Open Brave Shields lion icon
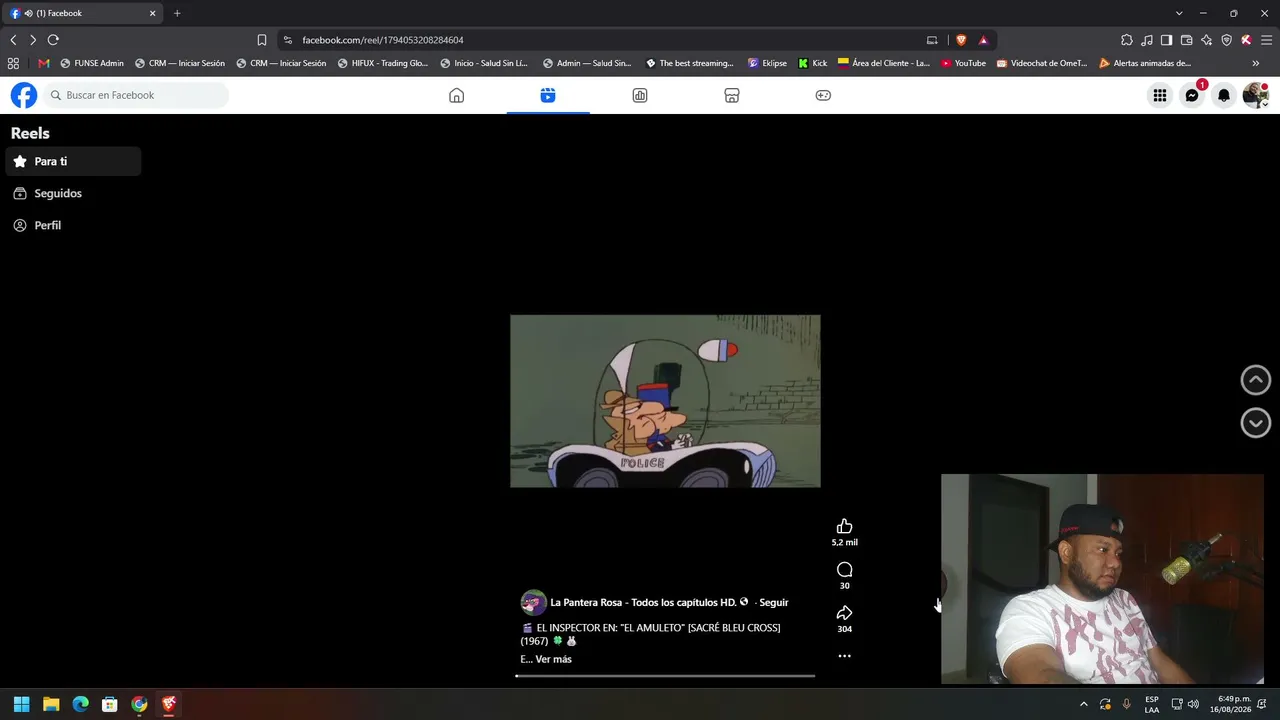 click(x=961, y=40)
